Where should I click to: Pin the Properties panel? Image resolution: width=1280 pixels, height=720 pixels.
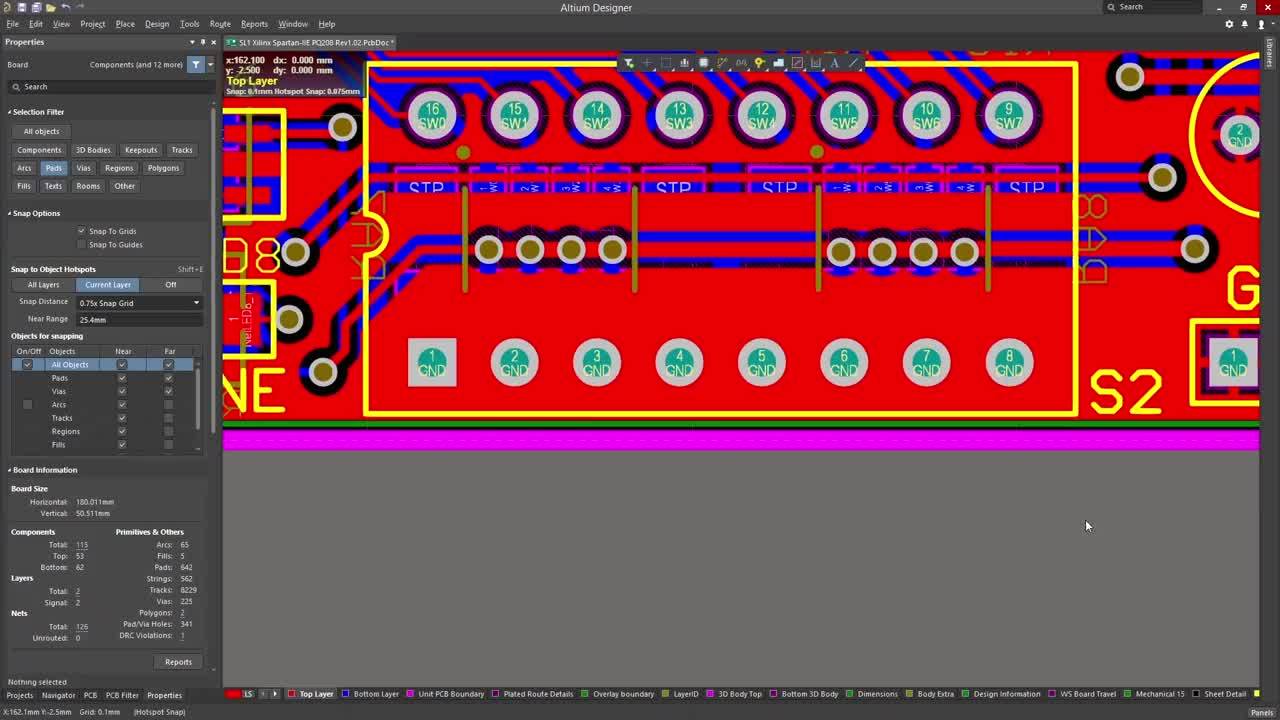pos(202,42)
